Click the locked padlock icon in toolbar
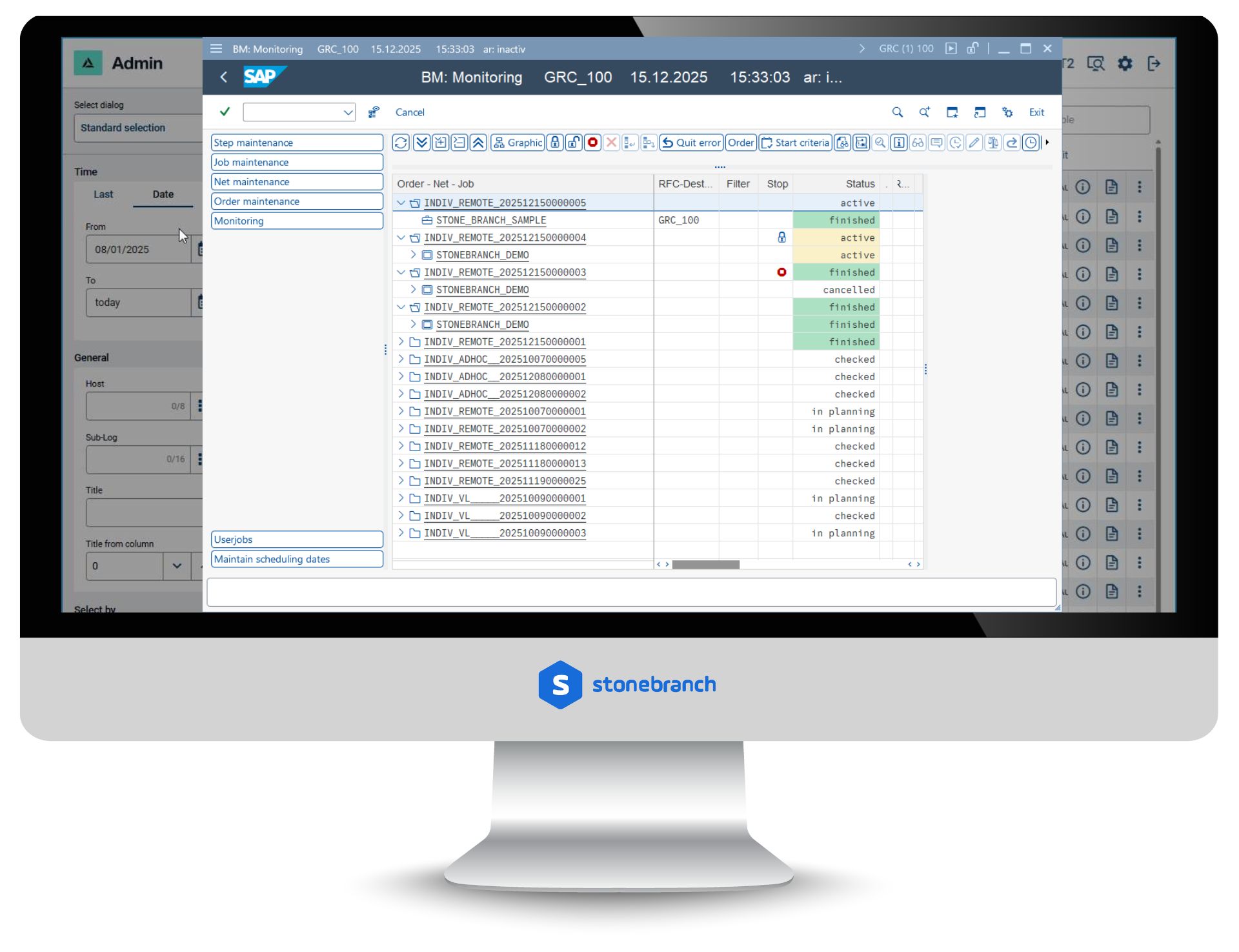Viewport: 1239px width, 952px height. pyautogui.click(x=554, y=143)
